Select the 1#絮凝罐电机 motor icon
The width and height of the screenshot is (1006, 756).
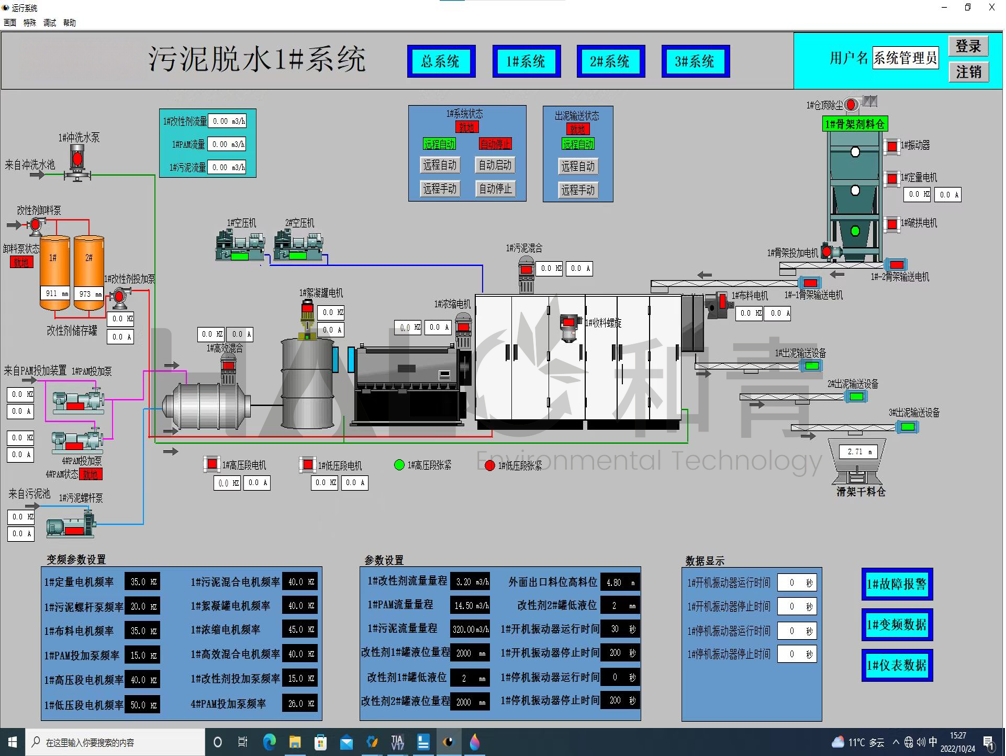tap(308, 312)
